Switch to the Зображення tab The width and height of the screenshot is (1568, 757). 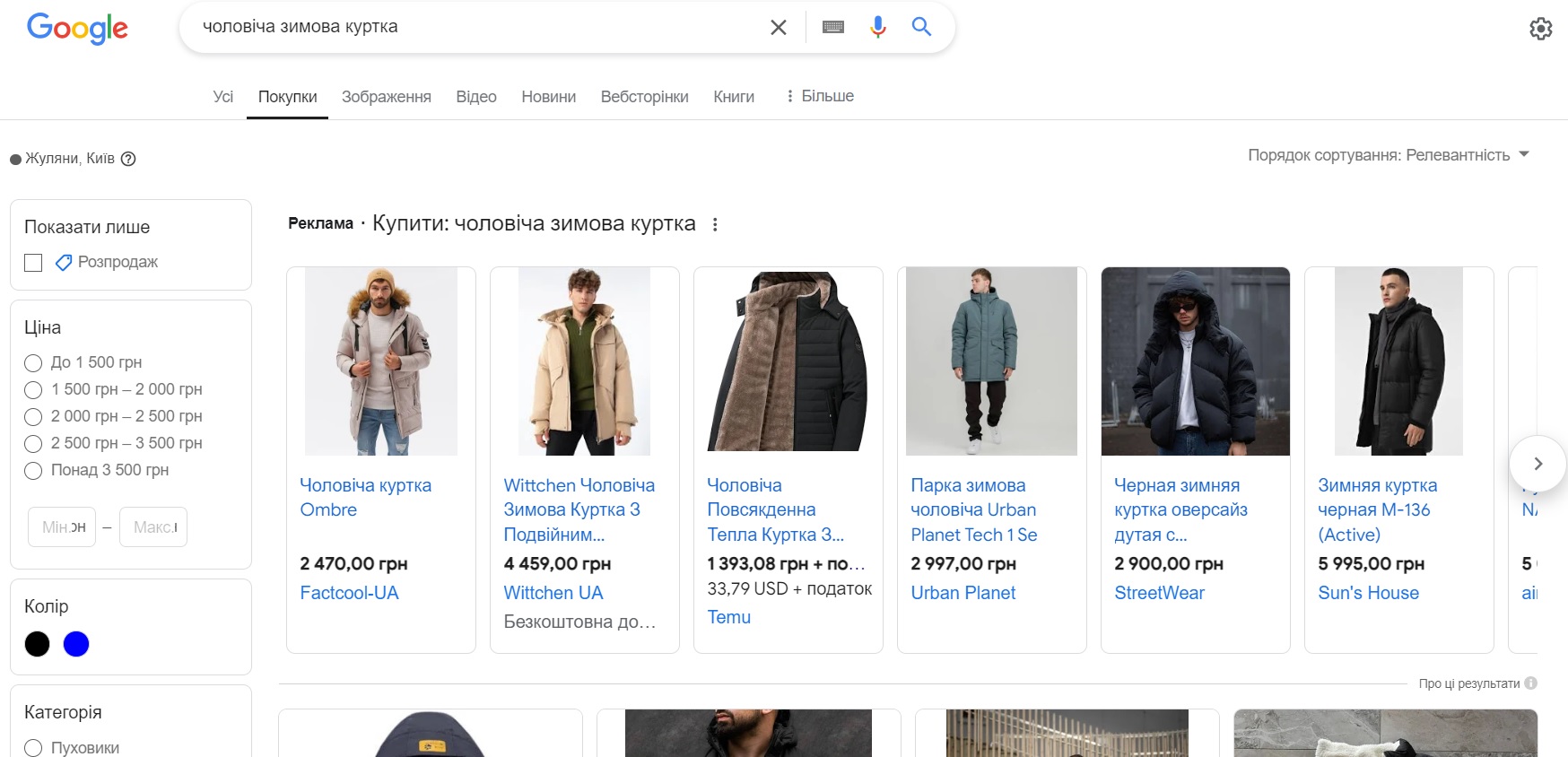(386, 97)
